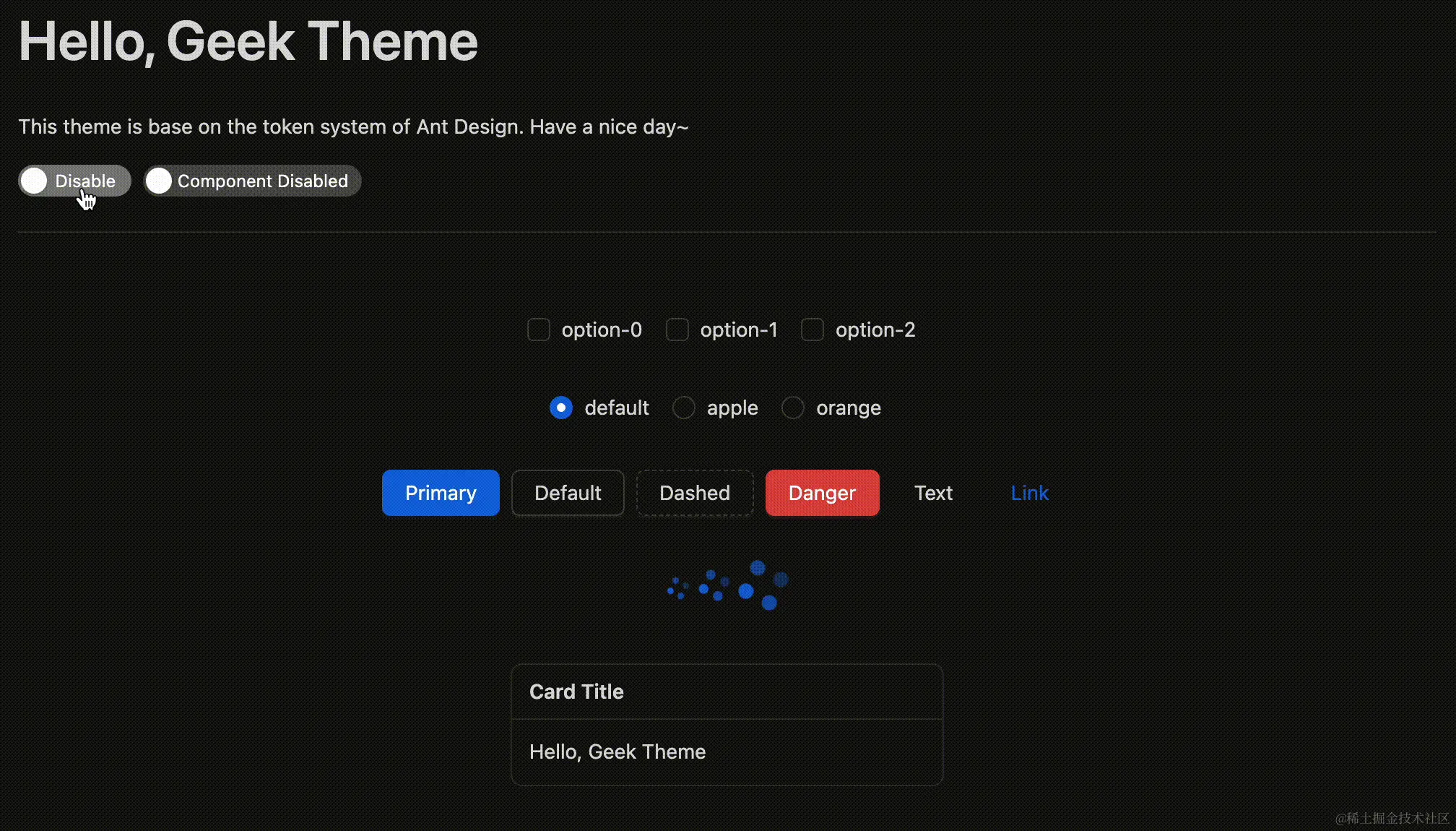Check the option-1 checkbox
The width and height of the screenshot is (1456, 831).
click(677, 330)
